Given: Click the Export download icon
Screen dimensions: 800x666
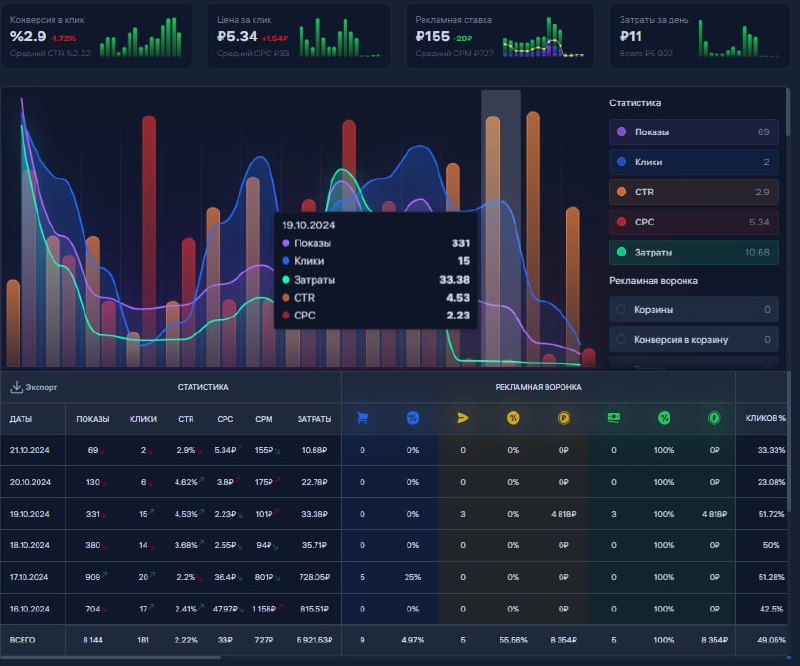Looking at the screenshot, I should point(16,387).
